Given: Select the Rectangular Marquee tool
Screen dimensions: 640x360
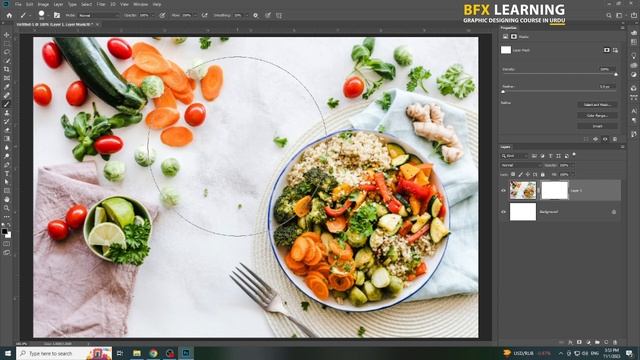Looking at the screenshot, I should (7, 44).
